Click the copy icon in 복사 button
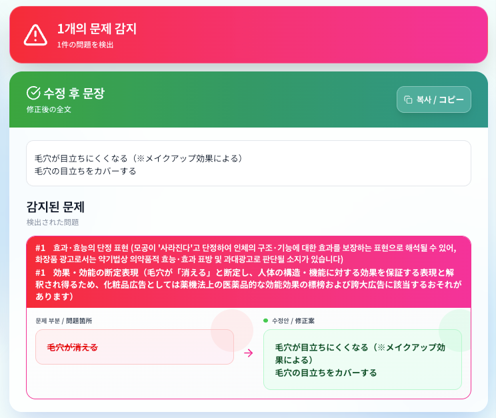The height and width of the screenshot is (418, 496). pyautogui.click(x=408, y=100)
